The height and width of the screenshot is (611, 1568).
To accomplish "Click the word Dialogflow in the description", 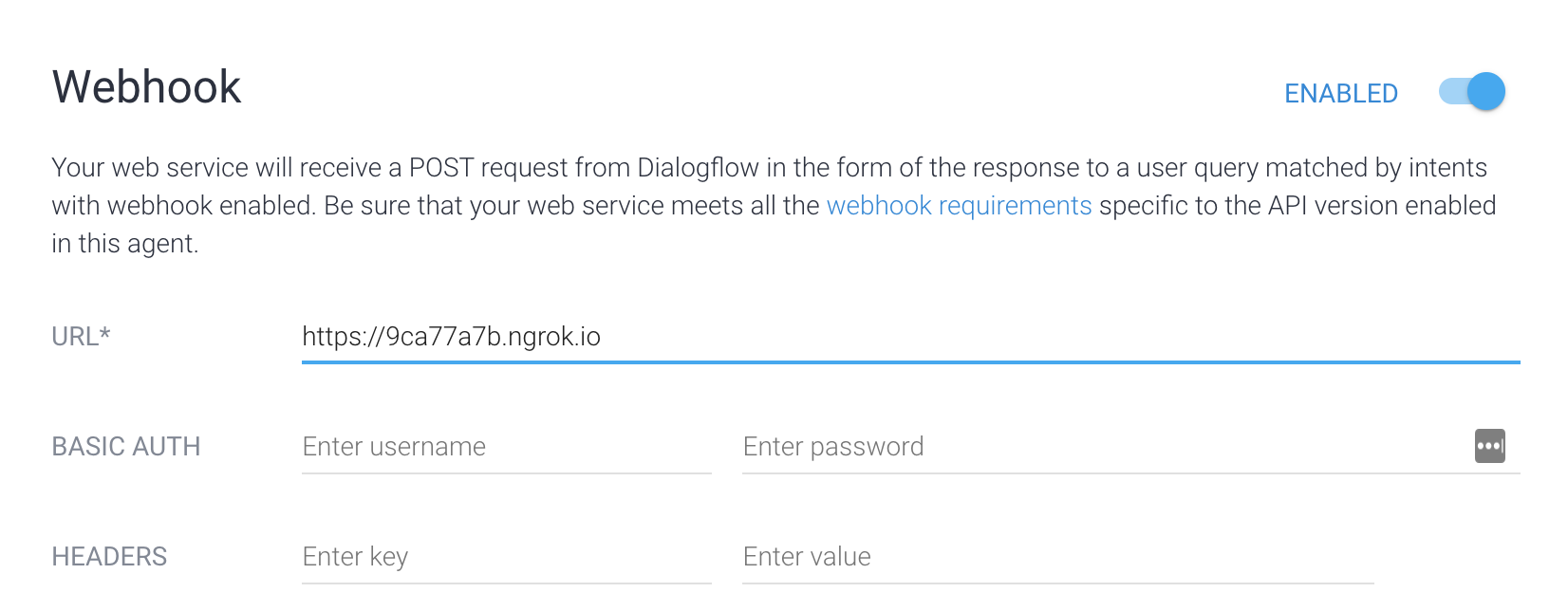I will (x=698, y=168).
